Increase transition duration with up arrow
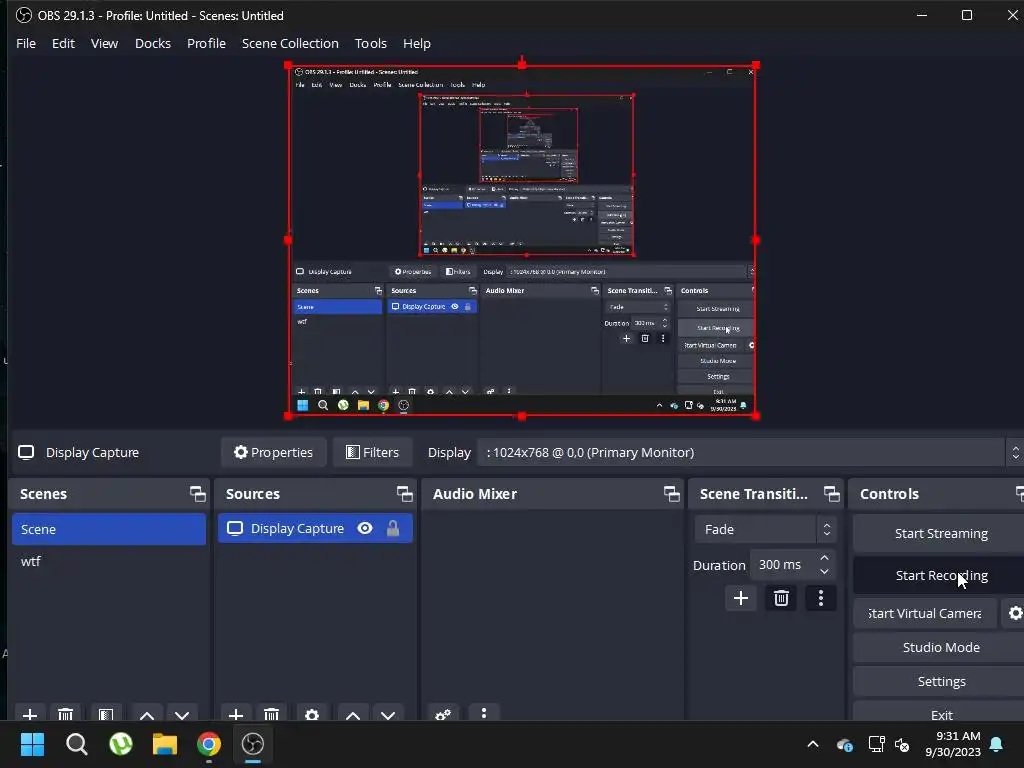Image resolution: width=1024 pixels, height=768 pixels. point(824,558)
